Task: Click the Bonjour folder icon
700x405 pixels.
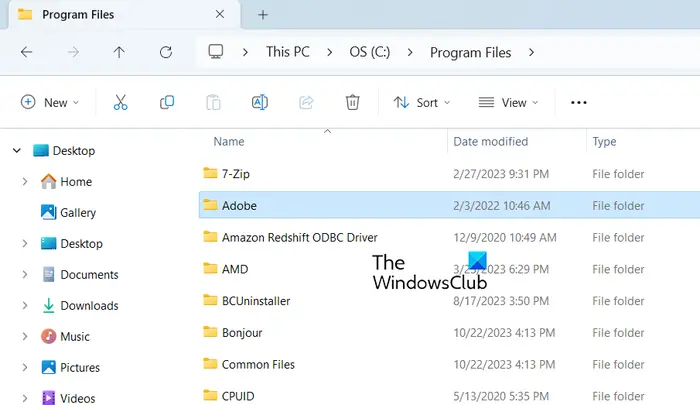Action: click(x=210, y=331)
